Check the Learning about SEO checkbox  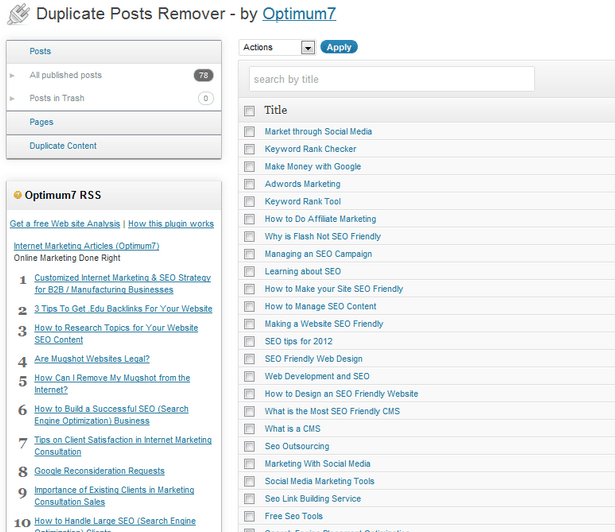coord(249,271)
